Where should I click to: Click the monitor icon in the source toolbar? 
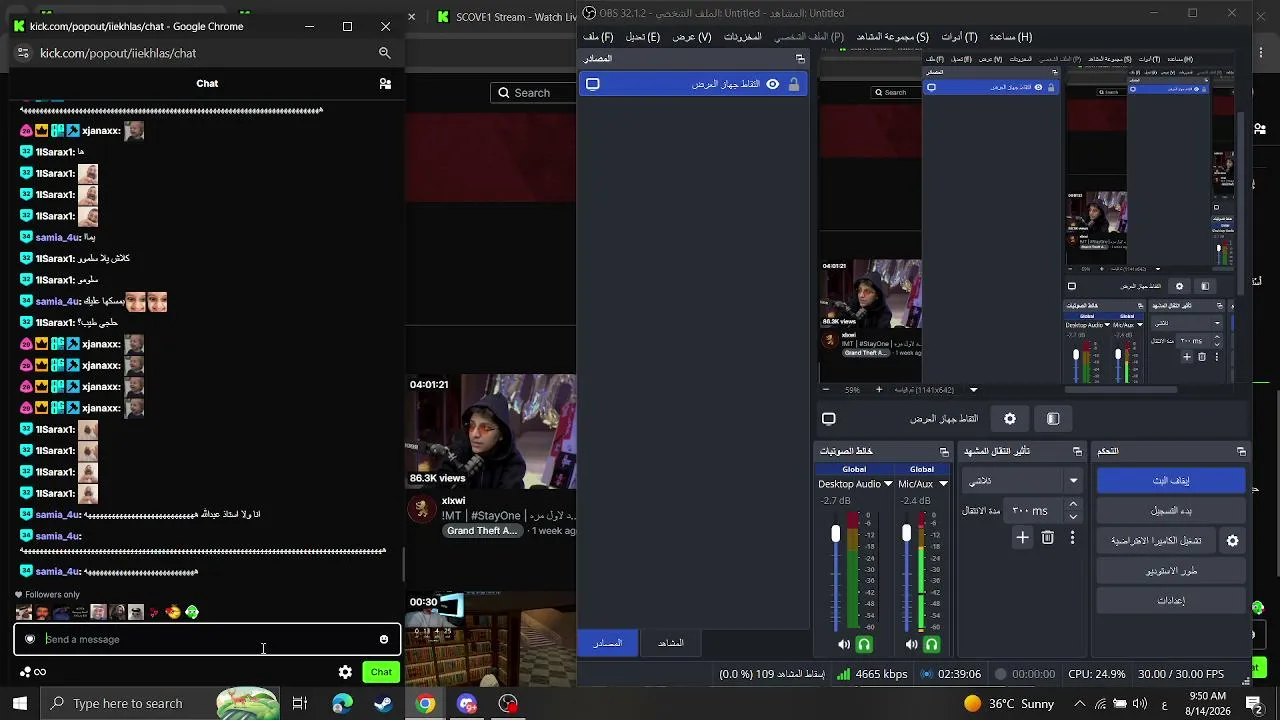pos(829,419)
